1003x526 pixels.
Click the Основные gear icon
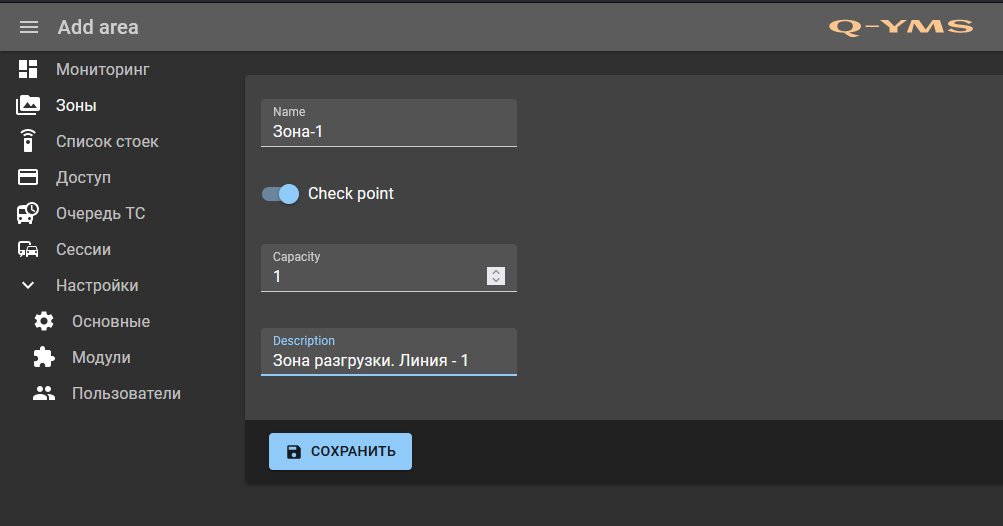point(44,321)
